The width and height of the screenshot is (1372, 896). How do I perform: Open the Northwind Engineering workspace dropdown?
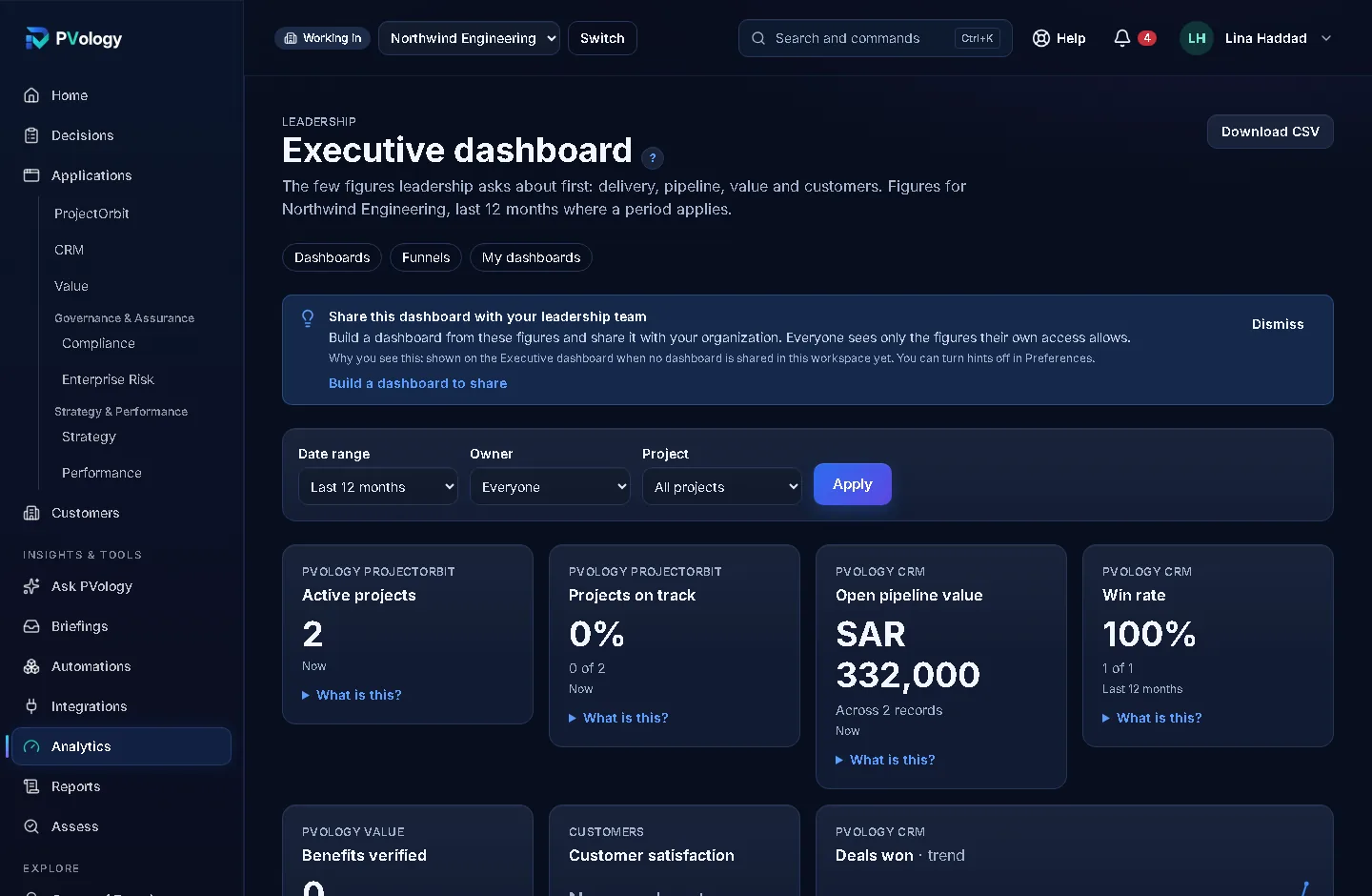(469, 38)
